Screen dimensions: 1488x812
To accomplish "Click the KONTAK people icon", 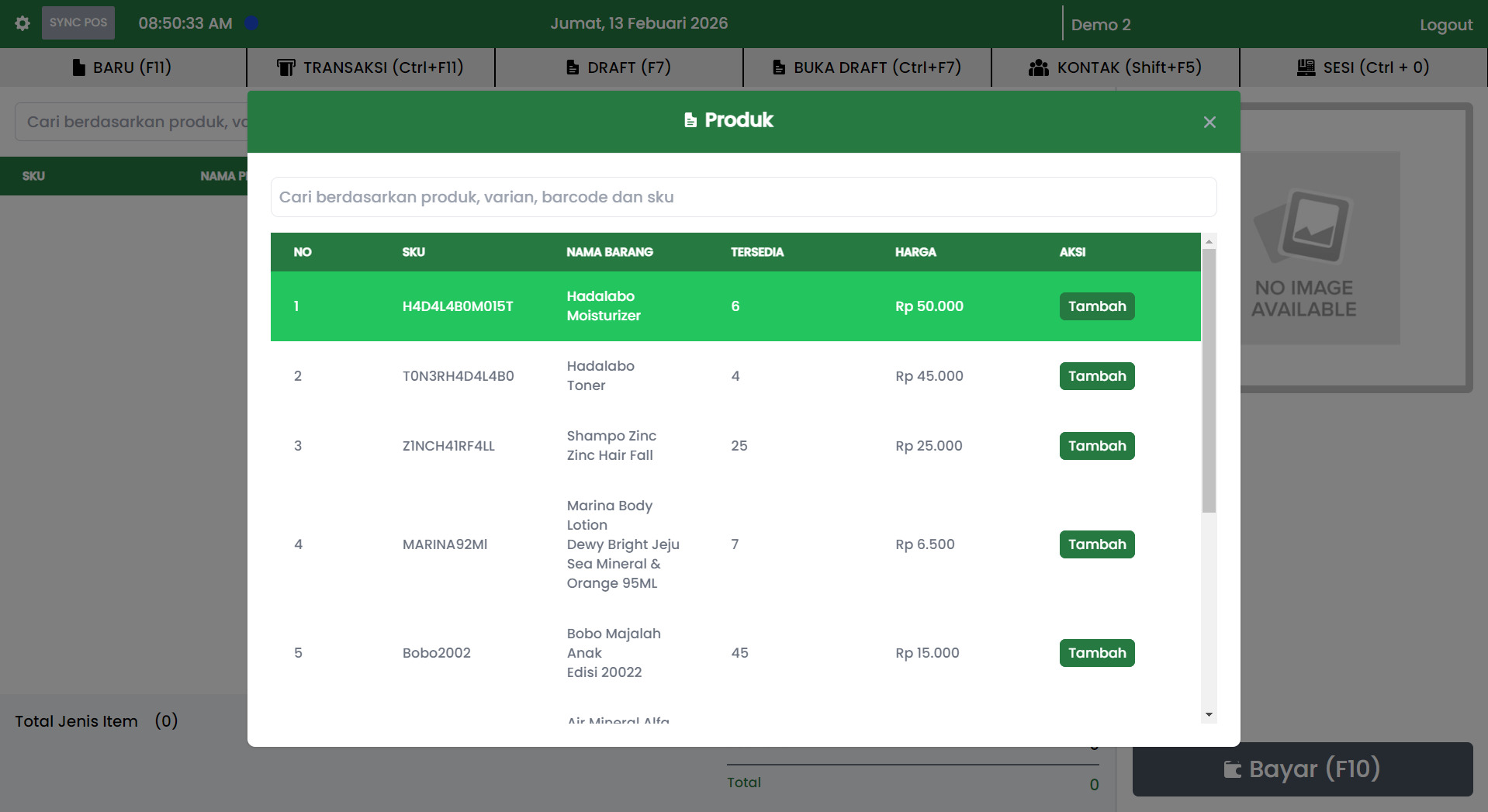I will coord(1038,67).
